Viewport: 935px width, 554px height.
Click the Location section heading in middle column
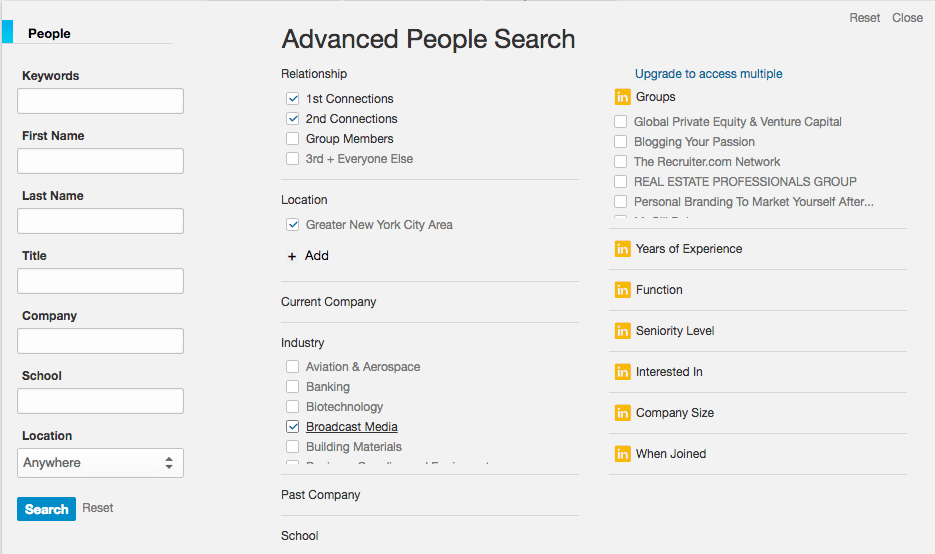304,200
